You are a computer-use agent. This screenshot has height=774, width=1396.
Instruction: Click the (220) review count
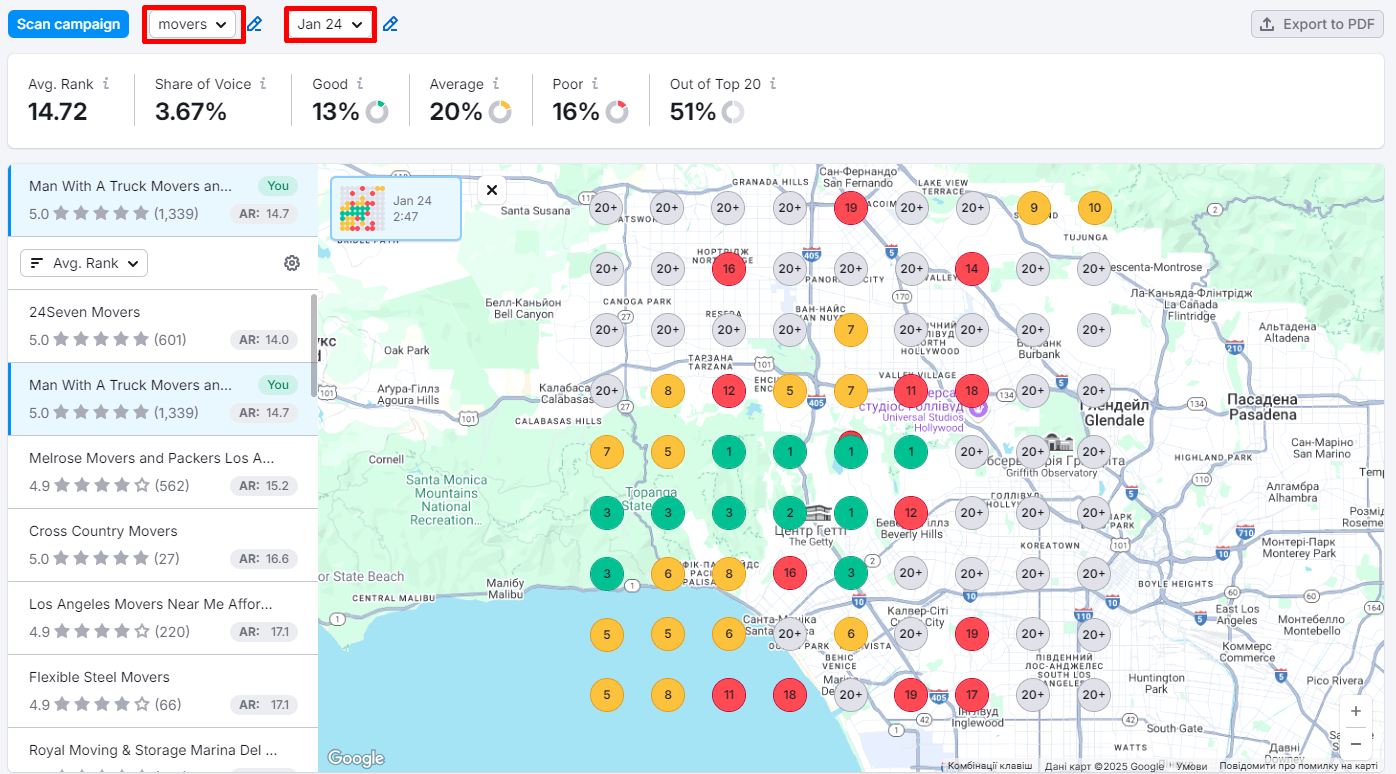172,632
